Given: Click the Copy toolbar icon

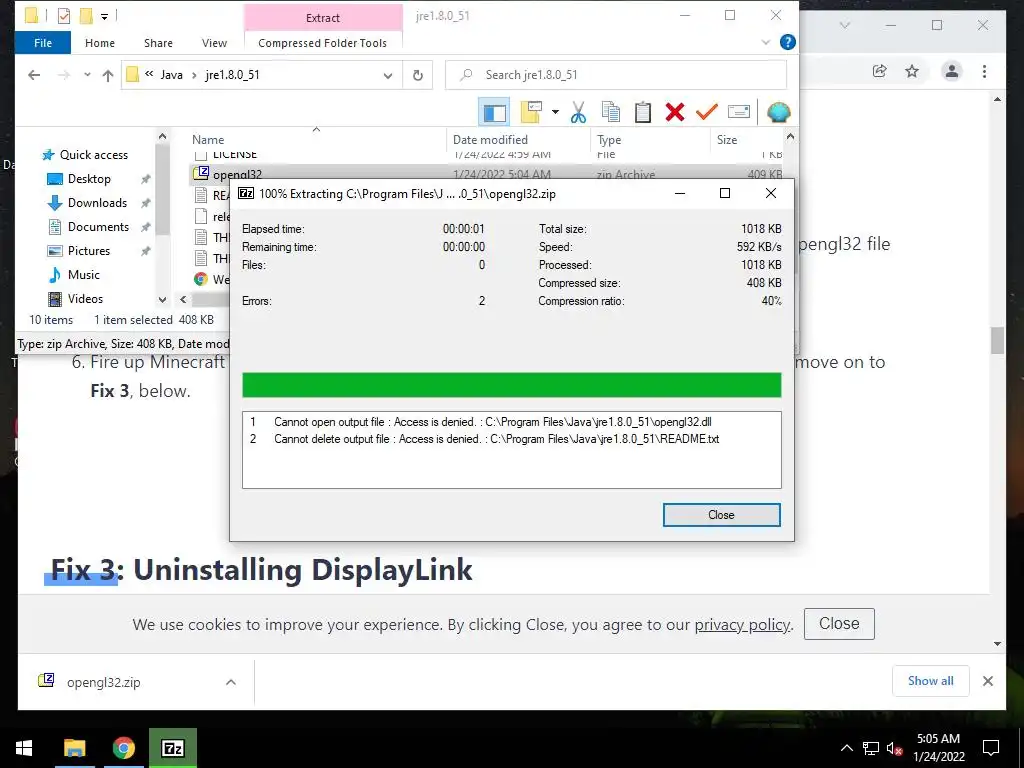Looking at the screenshot, I should click(x=611, y=112).
